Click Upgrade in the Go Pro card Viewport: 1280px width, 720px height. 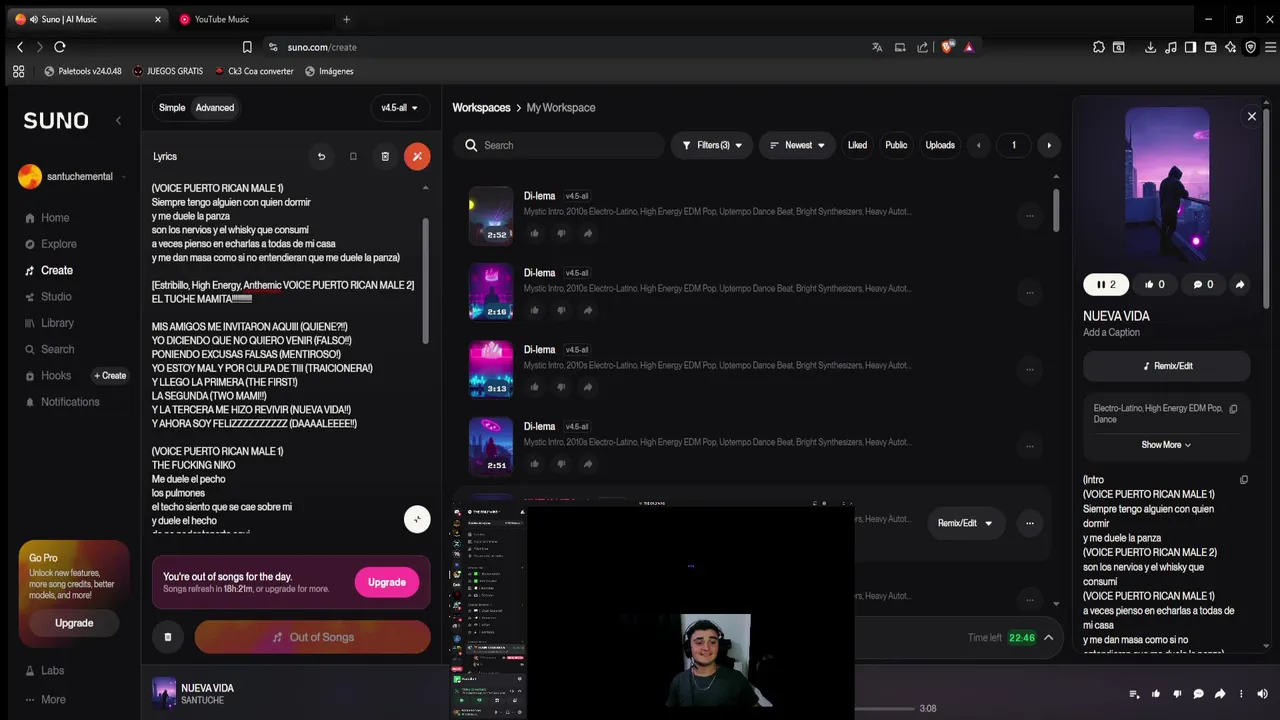[74, 623]
